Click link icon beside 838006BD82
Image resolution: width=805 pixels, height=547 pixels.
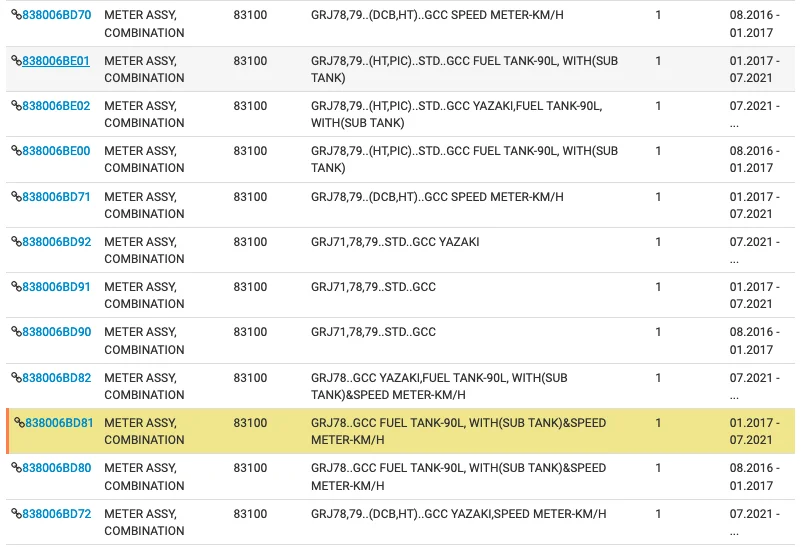(16, 378)
